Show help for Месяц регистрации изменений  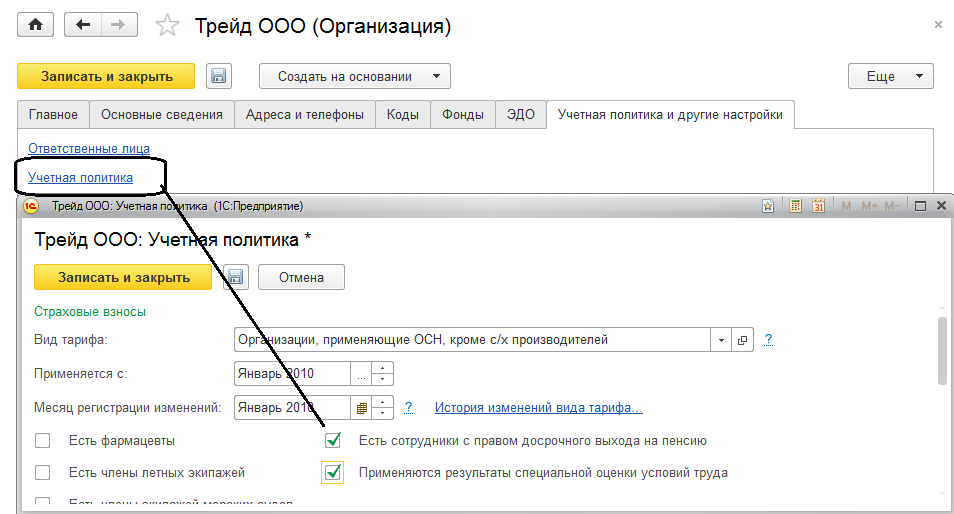409,408
